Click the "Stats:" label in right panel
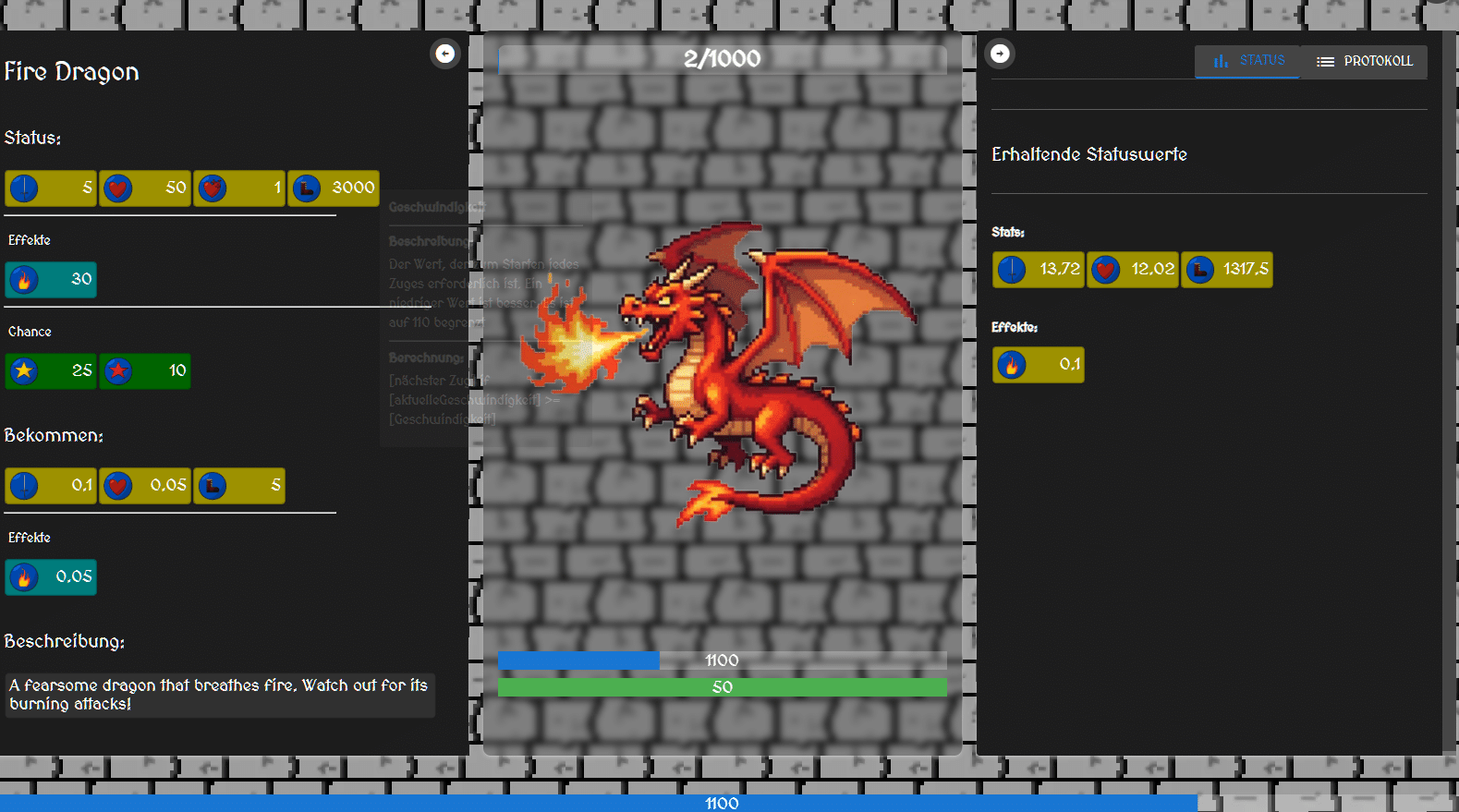Viewport: 1459px width, 812px height. tap(1008, 232)
